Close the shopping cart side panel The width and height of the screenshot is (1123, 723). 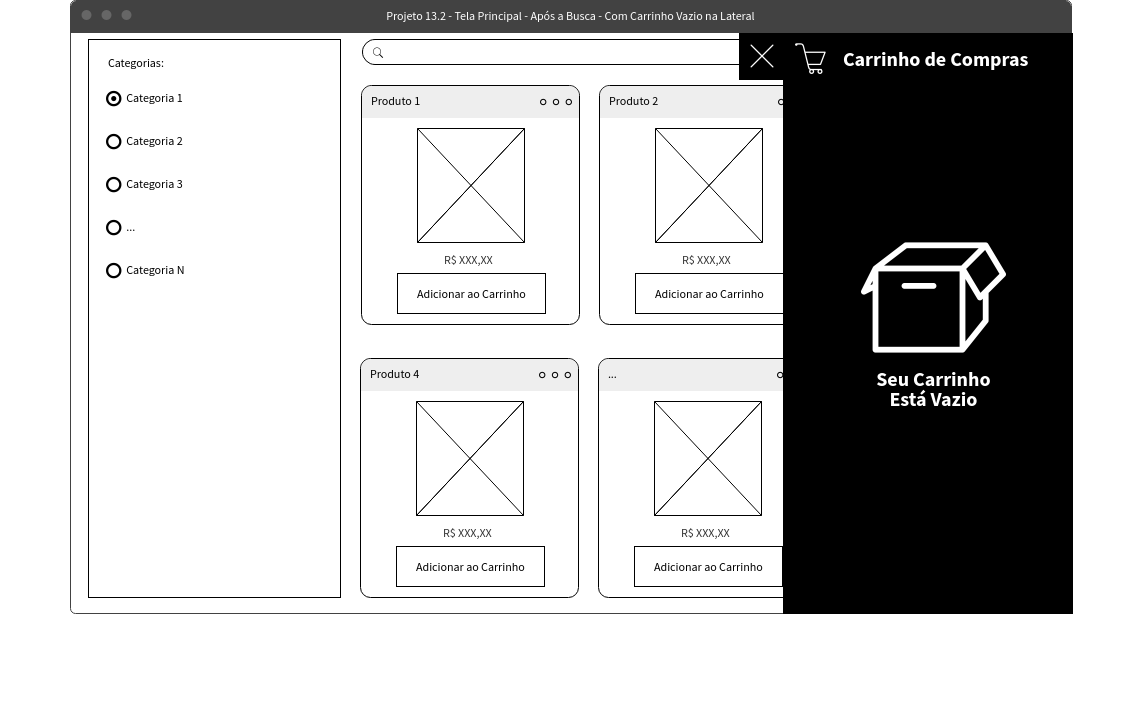(x=761, y=56)
